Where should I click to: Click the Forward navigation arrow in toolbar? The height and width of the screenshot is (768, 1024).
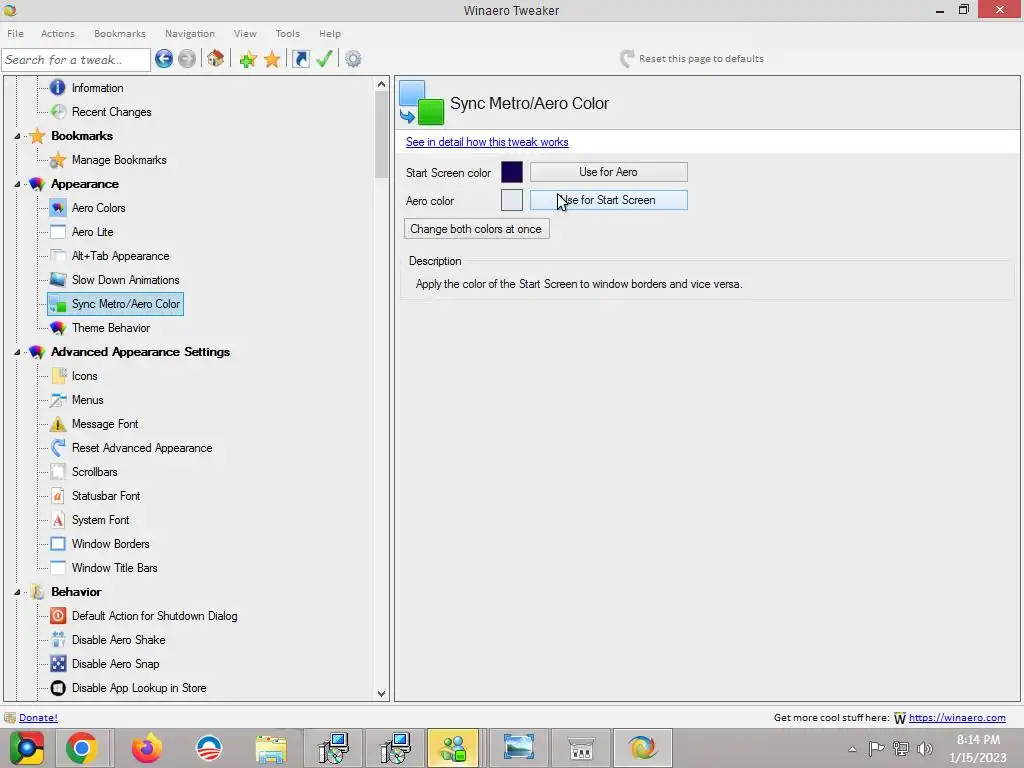point(187,59)
